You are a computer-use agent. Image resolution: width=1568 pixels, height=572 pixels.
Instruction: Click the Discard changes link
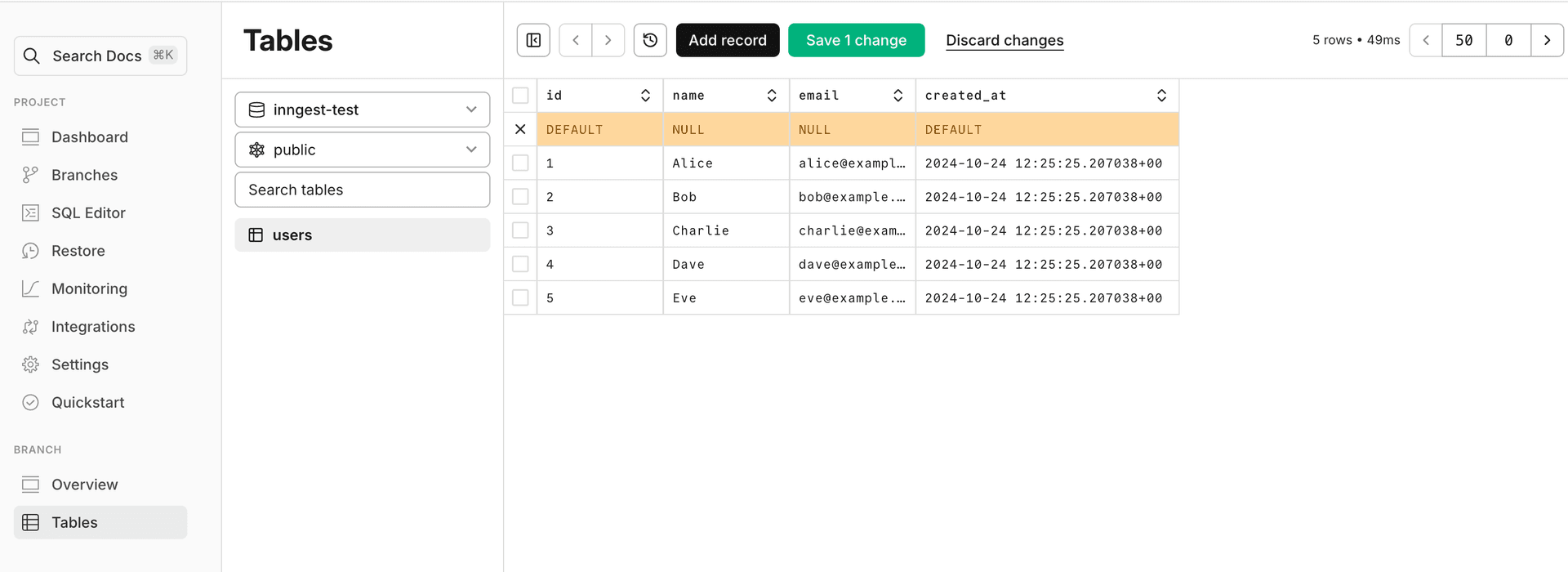pos(1004,40)
